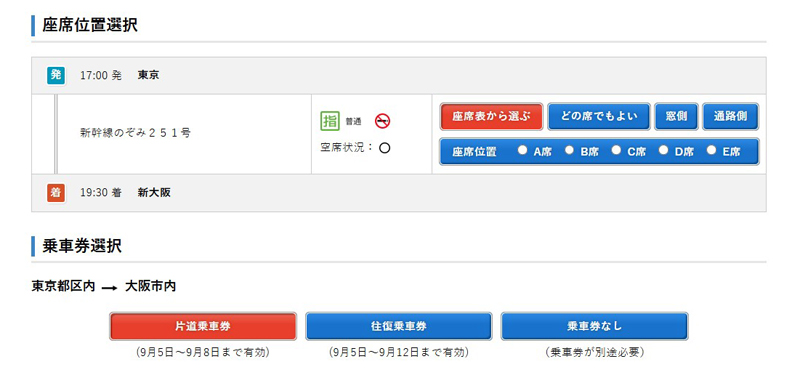Choose the 乗車券なし button
The width and height of the screenshot is (800, 375).
pos(594,327)
